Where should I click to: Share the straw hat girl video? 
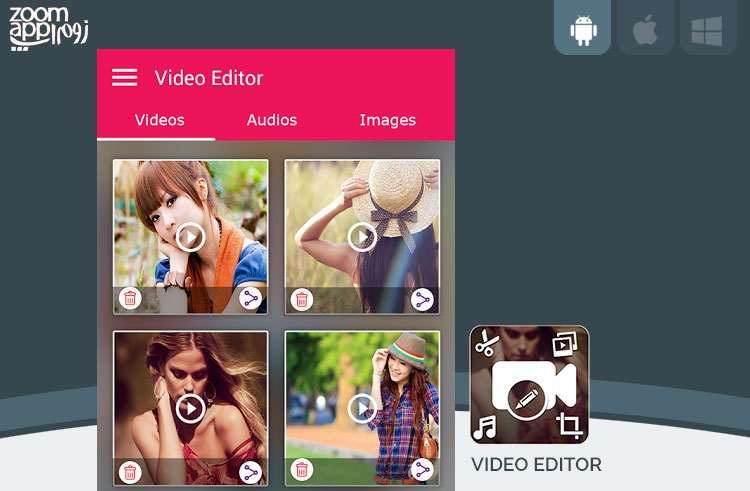click(x=422, y=300)
